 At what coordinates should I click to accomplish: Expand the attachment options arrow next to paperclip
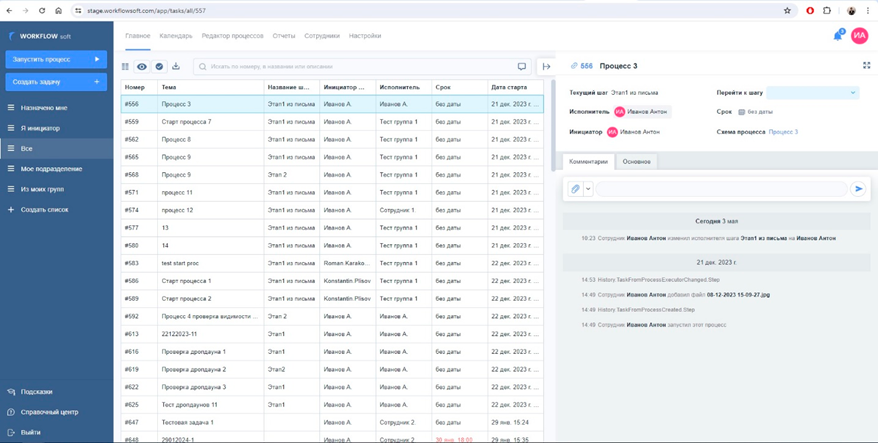tap(588, 189)
